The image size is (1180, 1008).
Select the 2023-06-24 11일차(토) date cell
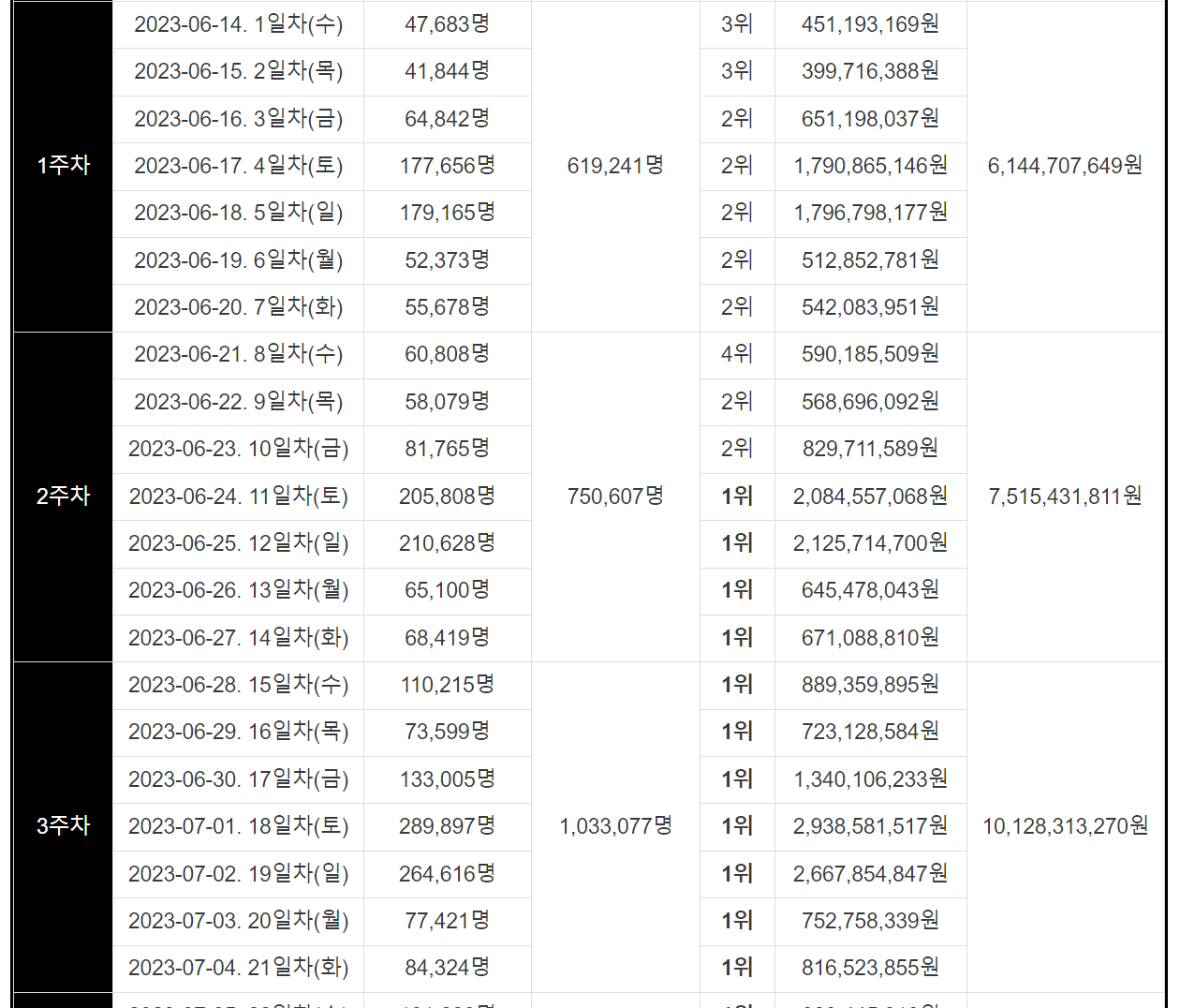(x=238, y=497)
